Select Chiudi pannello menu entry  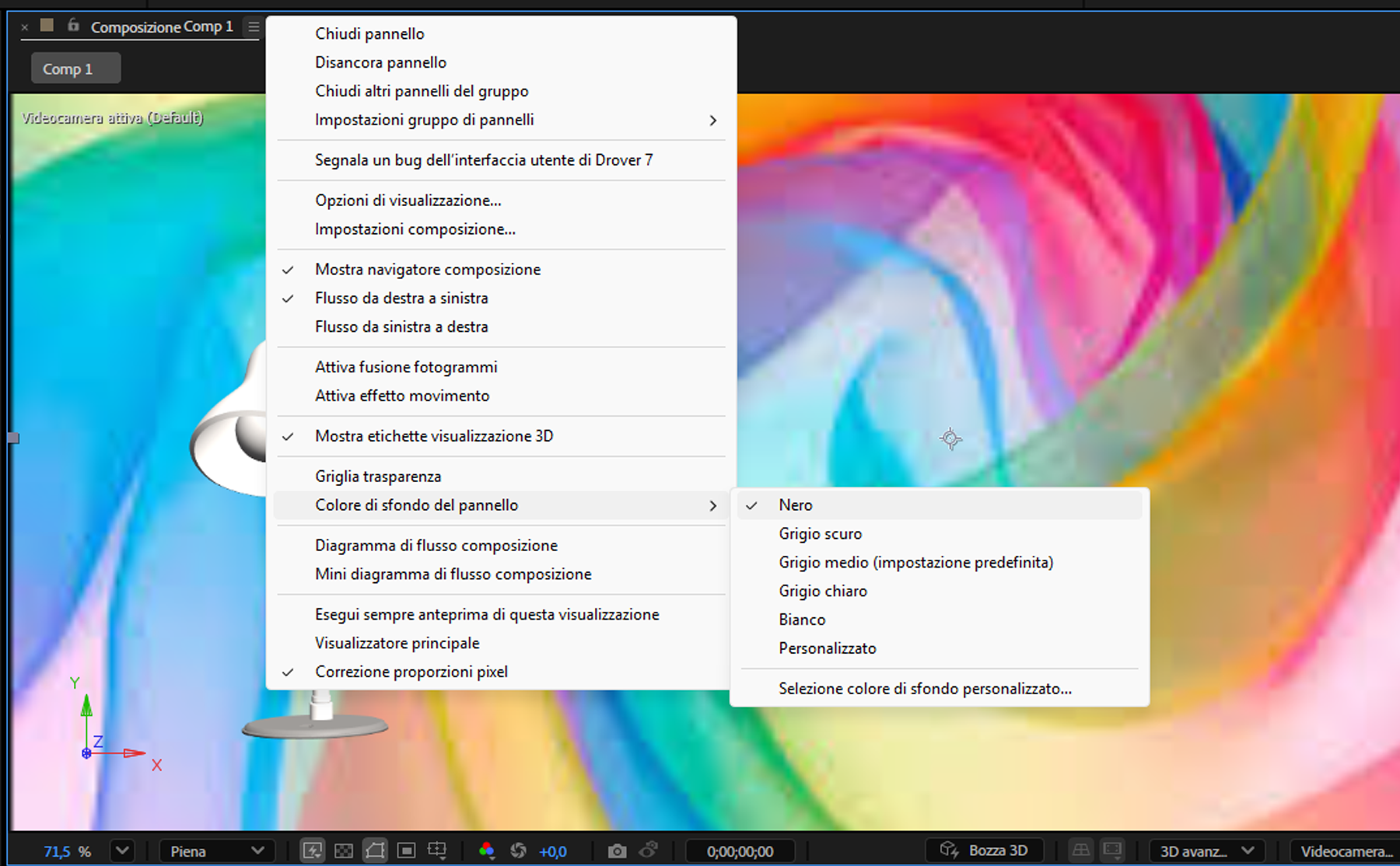point(369,33)
